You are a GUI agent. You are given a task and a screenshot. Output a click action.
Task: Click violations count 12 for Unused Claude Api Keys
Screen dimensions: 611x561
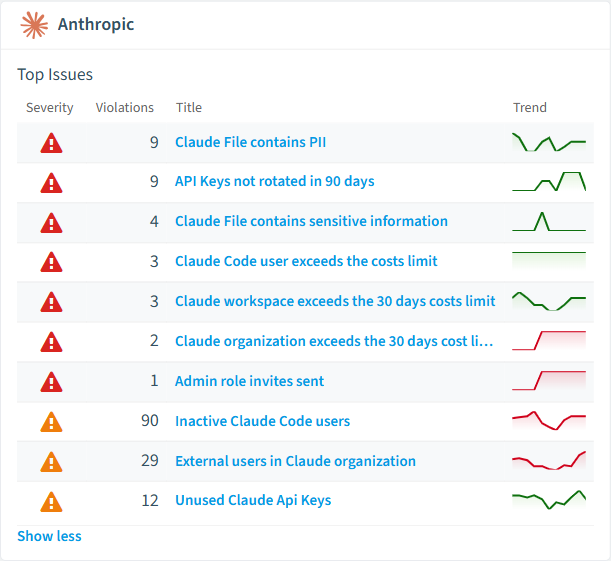[x=150, y=501]
